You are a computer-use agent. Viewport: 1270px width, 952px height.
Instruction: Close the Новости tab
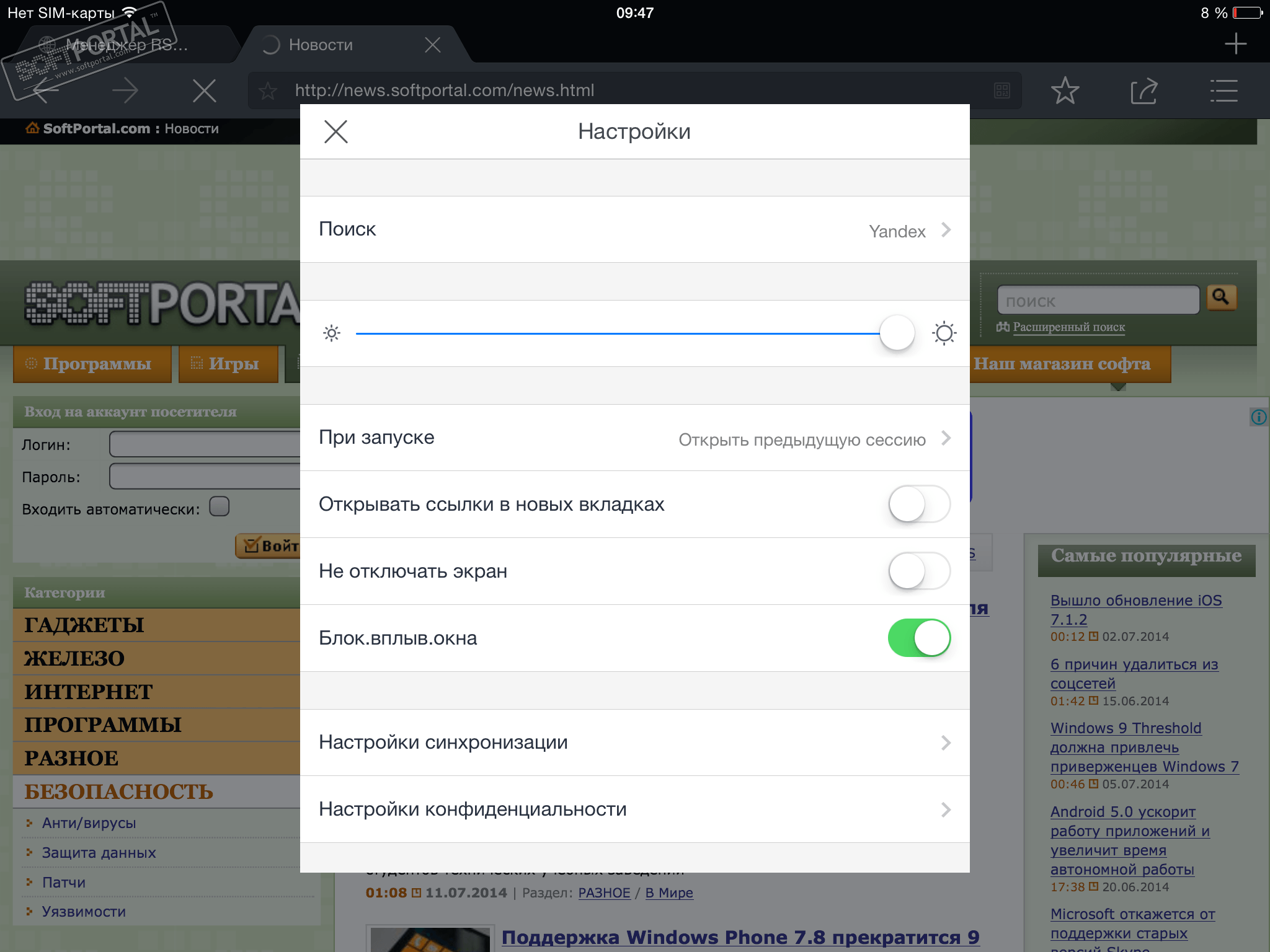pos(432,45)
